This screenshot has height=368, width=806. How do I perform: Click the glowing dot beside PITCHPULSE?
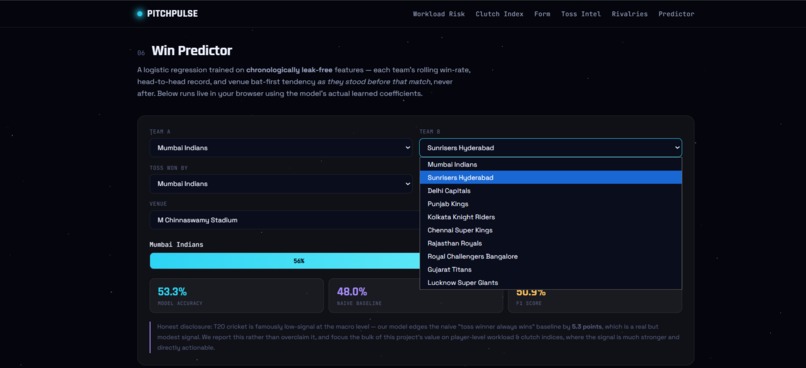(x=139, y=14)
